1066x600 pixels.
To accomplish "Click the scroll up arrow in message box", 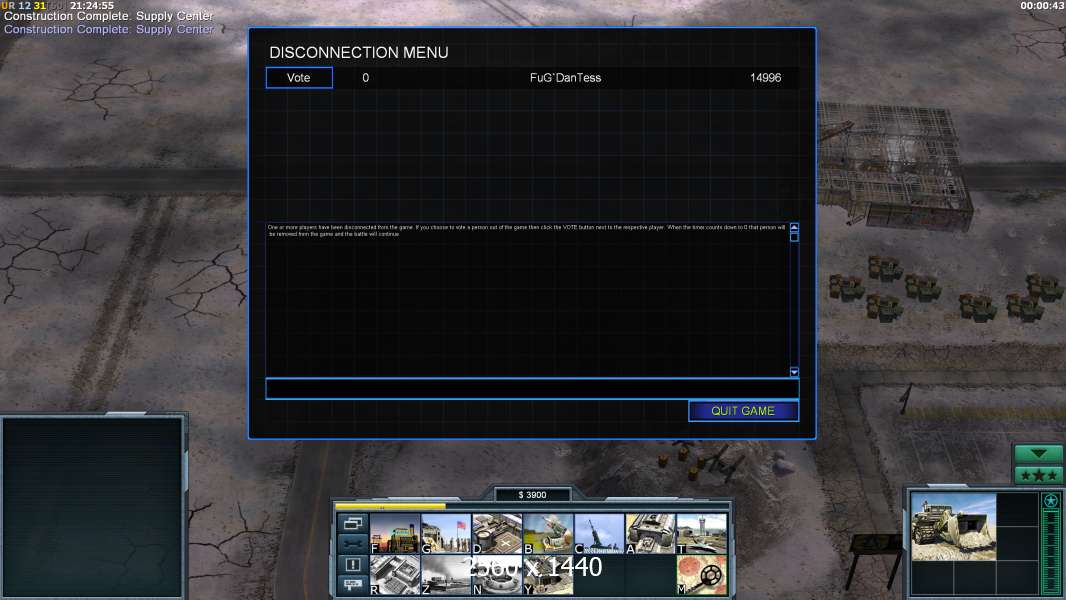I will pos(794,227).
